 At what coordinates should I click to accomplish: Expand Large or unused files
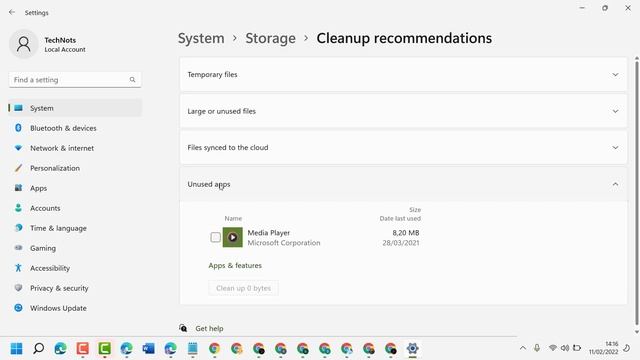click(403, 111)
